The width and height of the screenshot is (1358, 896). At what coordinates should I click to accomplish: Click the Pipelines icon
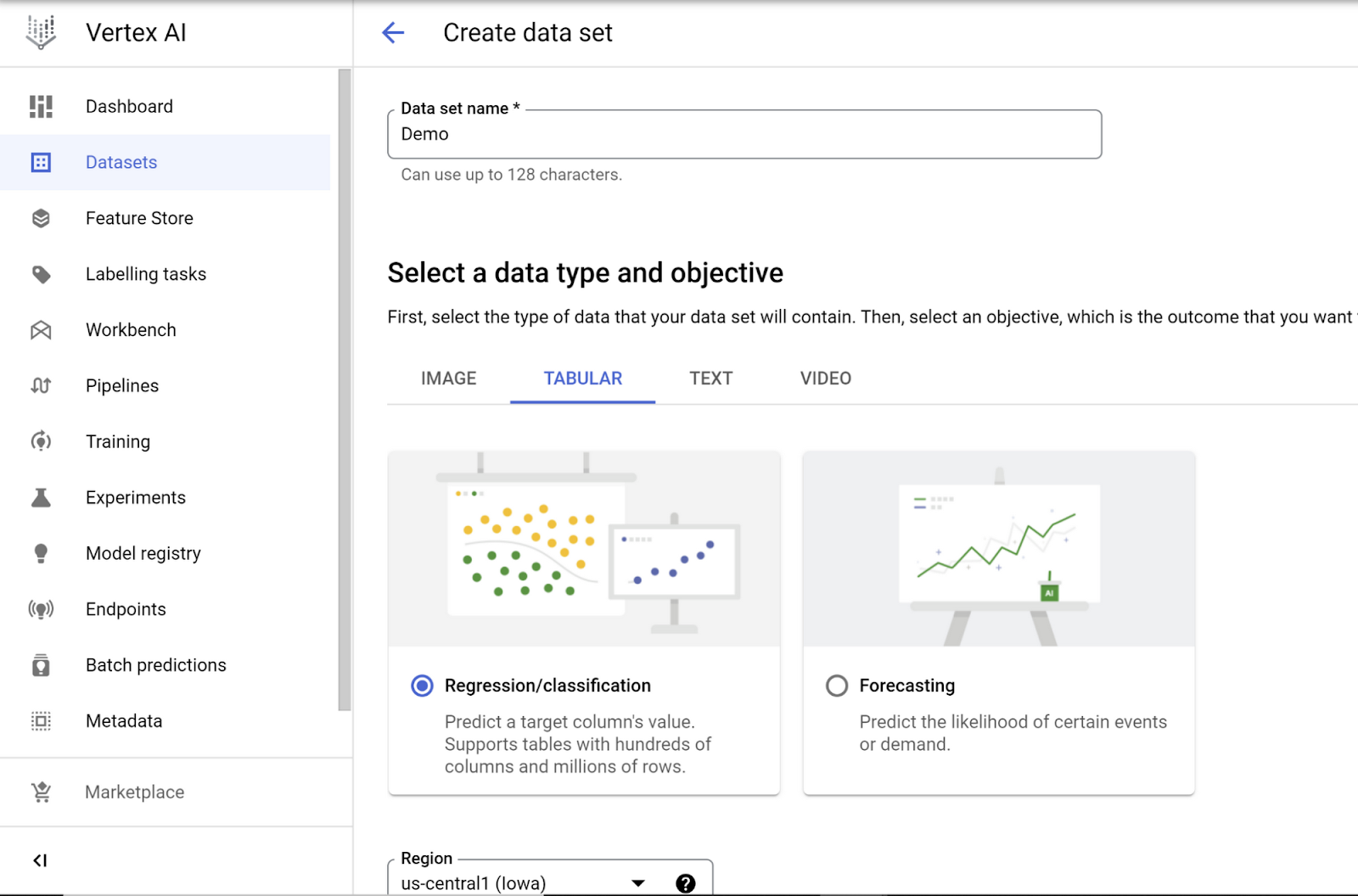(41, 386)
